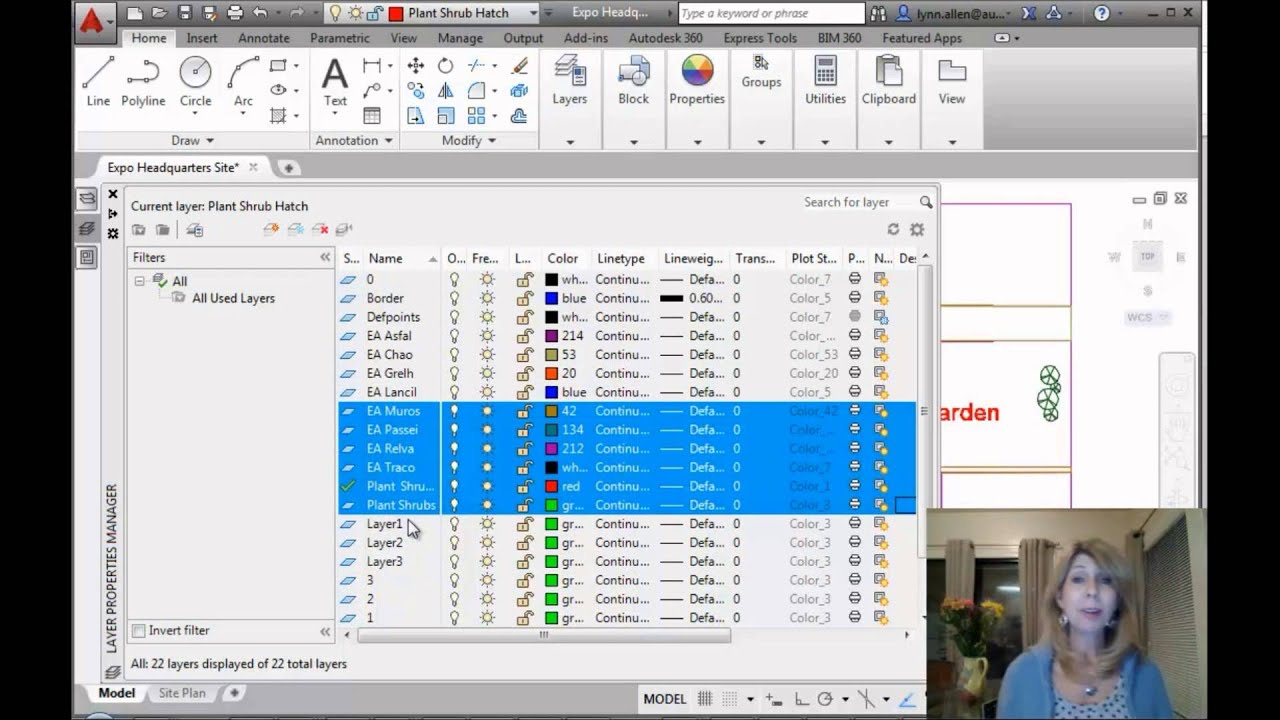
Task: Click the Search for layer field
Action: 858,202
